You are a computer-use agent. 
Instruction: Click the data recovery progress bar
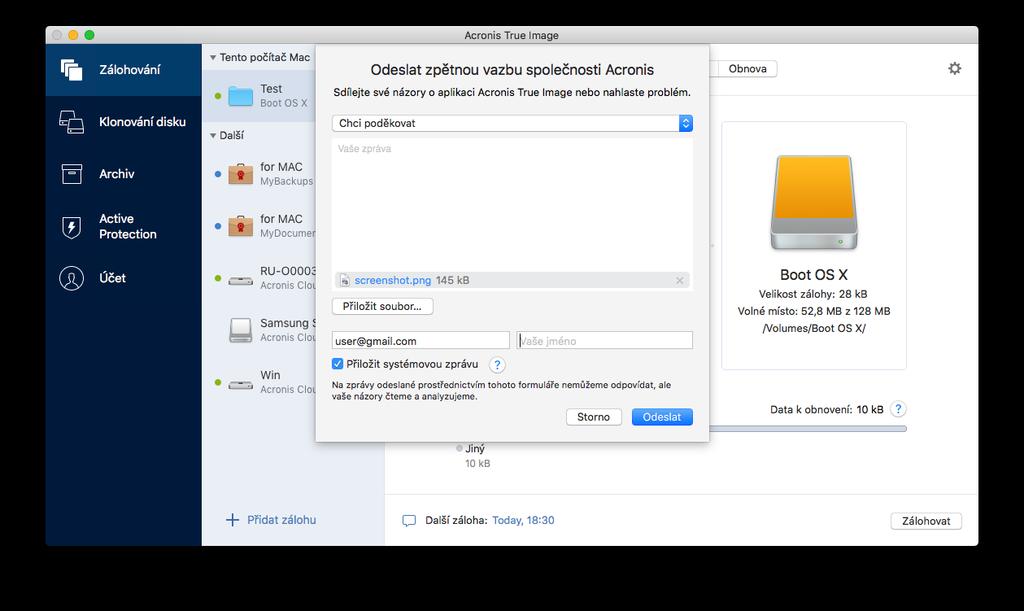coord(807,429)
